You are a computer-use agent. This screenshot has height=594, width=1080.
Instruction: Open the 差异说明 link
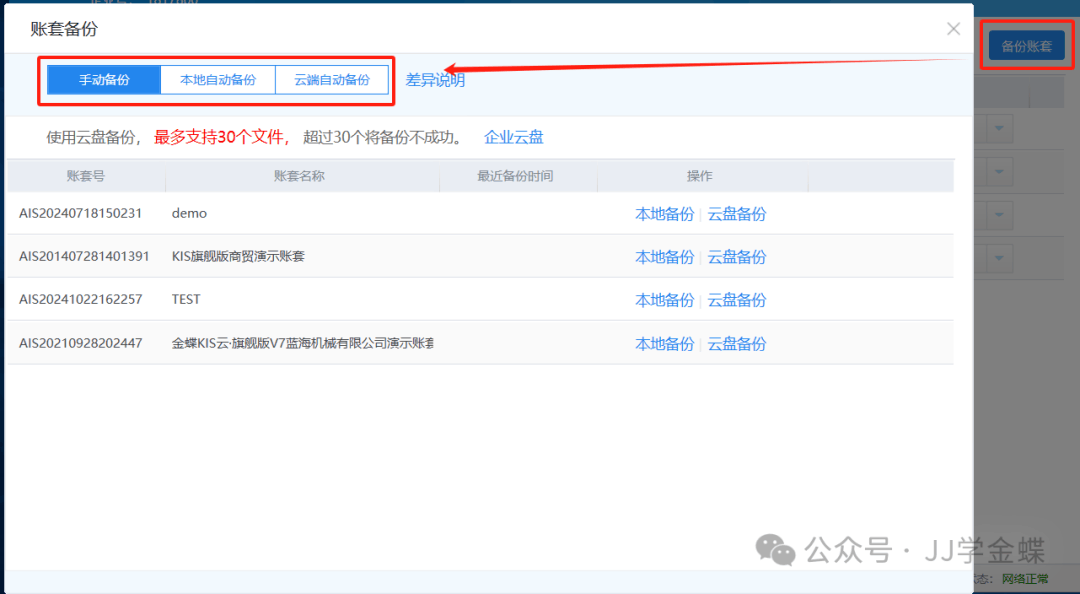pos(435,80)
